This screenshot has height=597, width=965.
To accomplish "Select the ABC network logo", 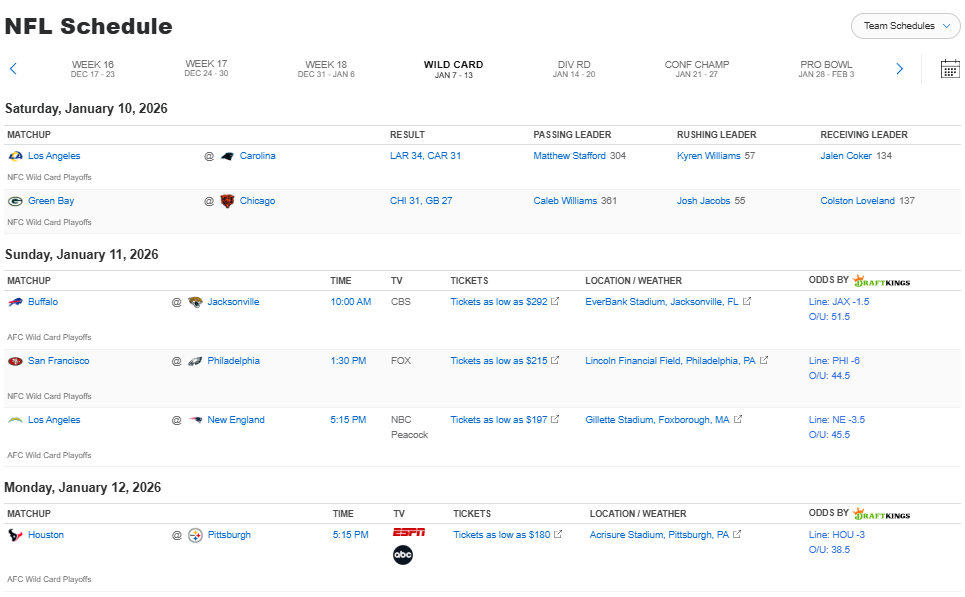I will coord(403,556).
